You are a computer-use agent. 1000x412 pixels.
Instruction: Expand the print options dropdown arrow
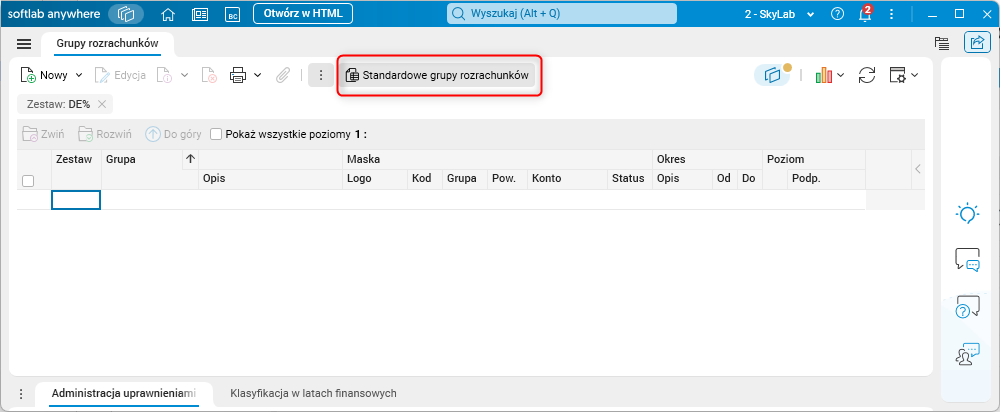click(x=258, y=75)
